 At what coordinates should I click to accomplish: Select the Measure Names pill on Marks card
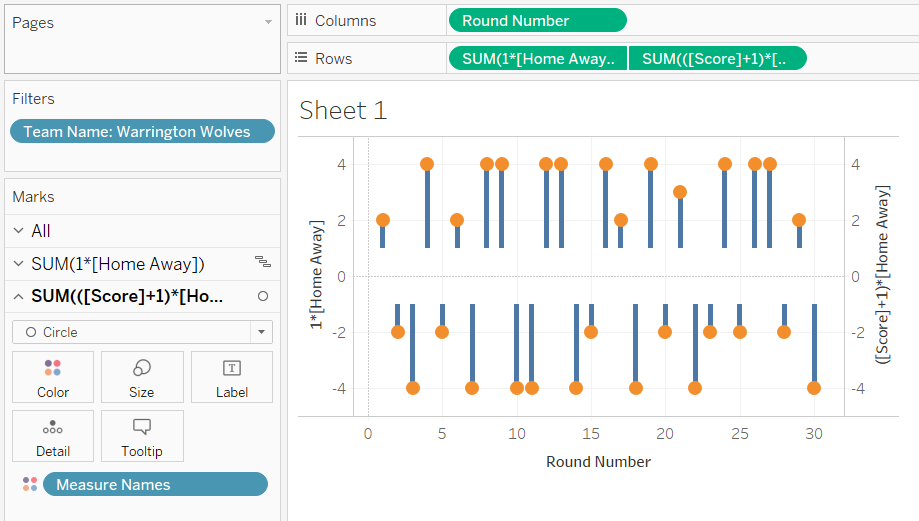click(x=155, y=484)
